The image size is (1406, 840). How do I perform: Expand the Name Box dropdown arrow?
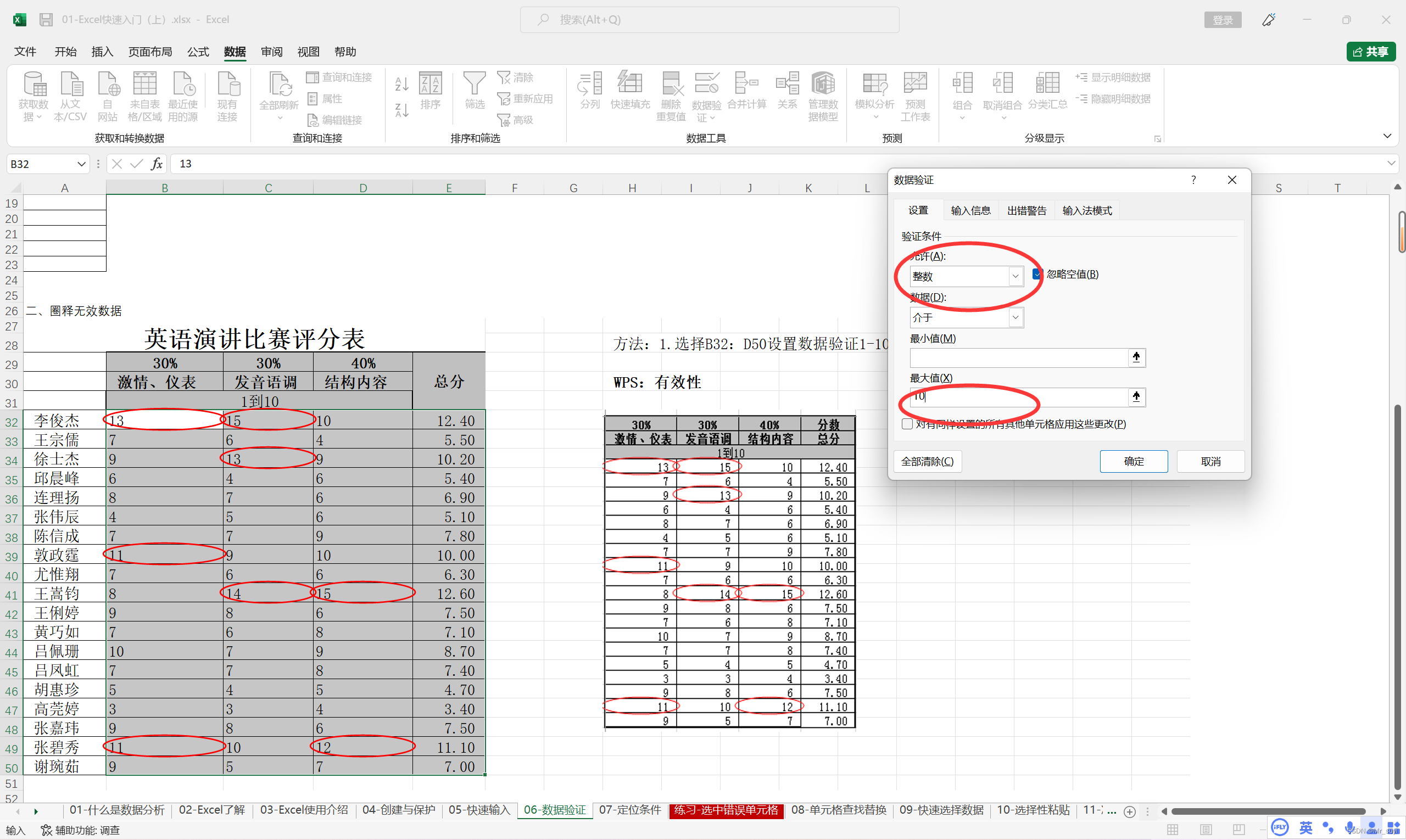[81, 164]
